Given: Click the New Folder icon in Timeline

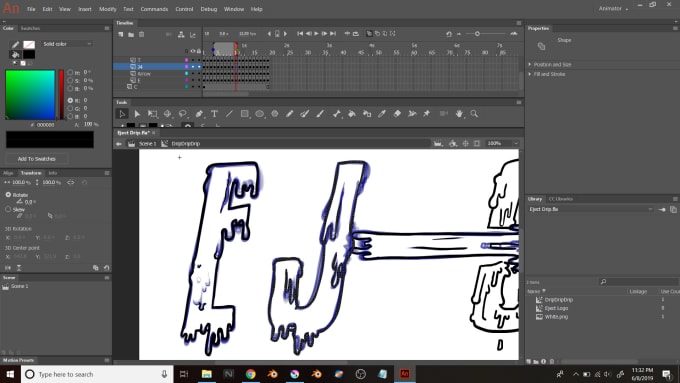Looking at the screenshot, I should [x=131, y=34].
